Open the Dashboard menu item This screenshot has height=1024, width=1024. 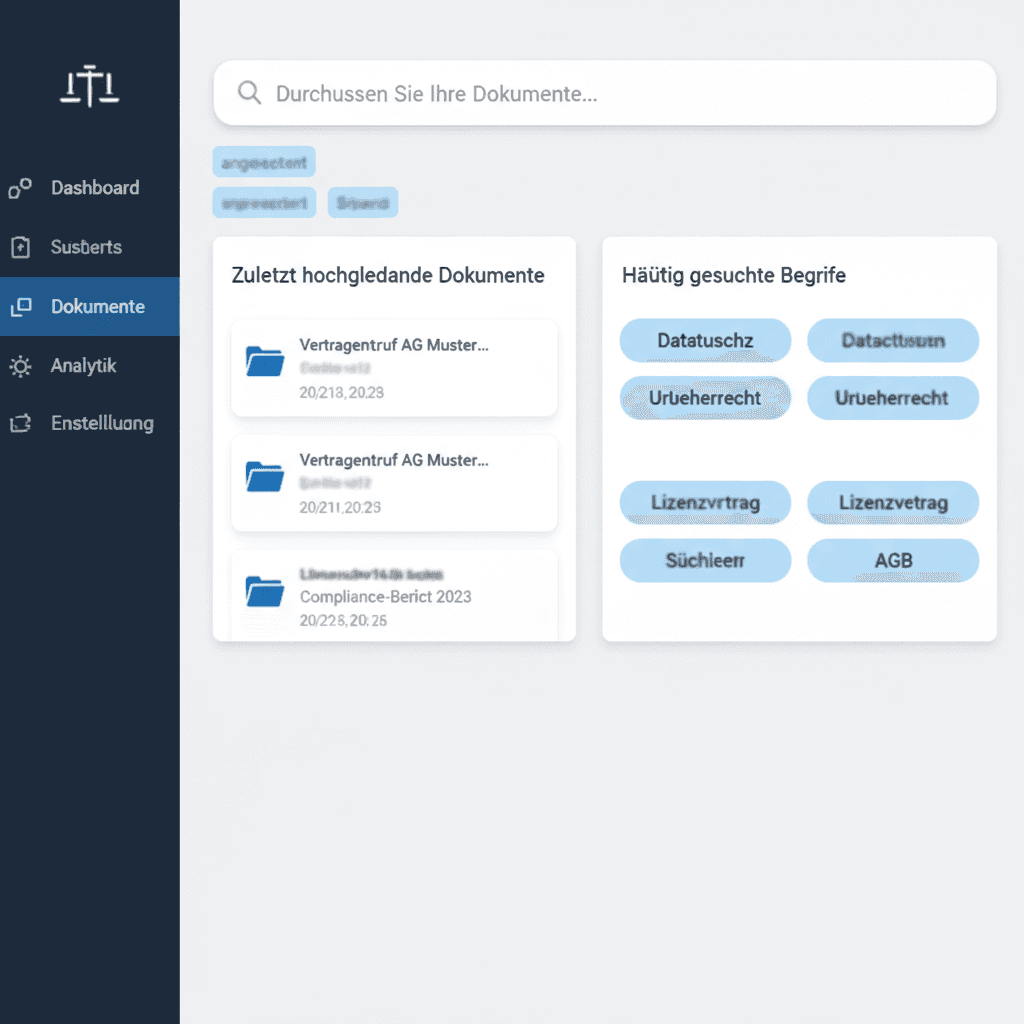click(x=89, y=188)
